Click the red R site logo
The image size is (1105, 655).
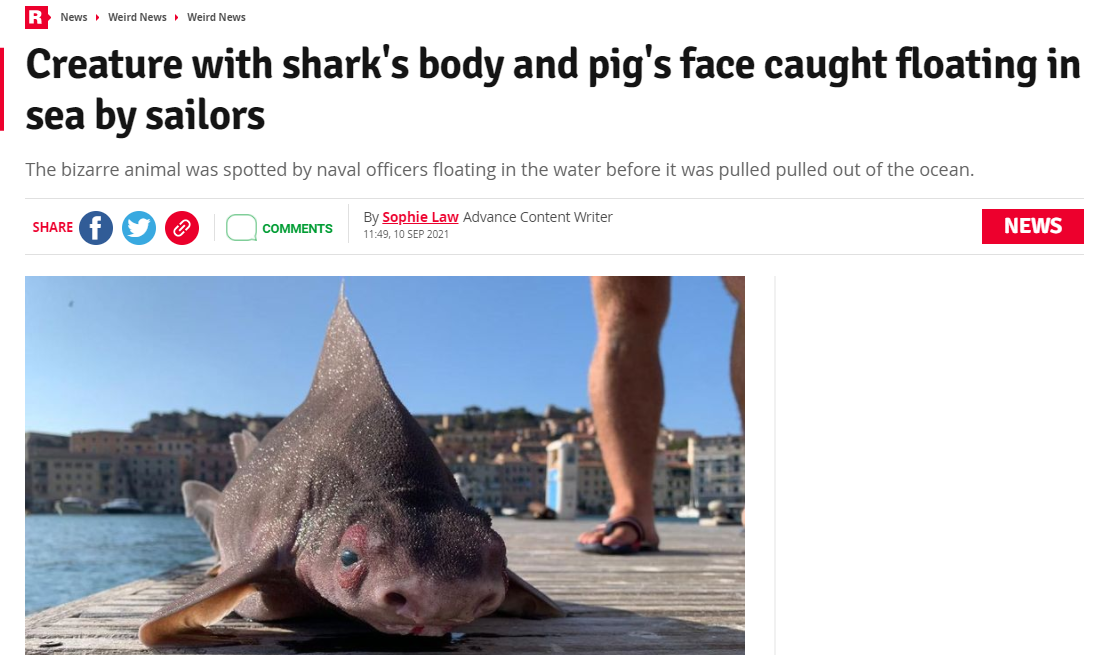point(37,17)
